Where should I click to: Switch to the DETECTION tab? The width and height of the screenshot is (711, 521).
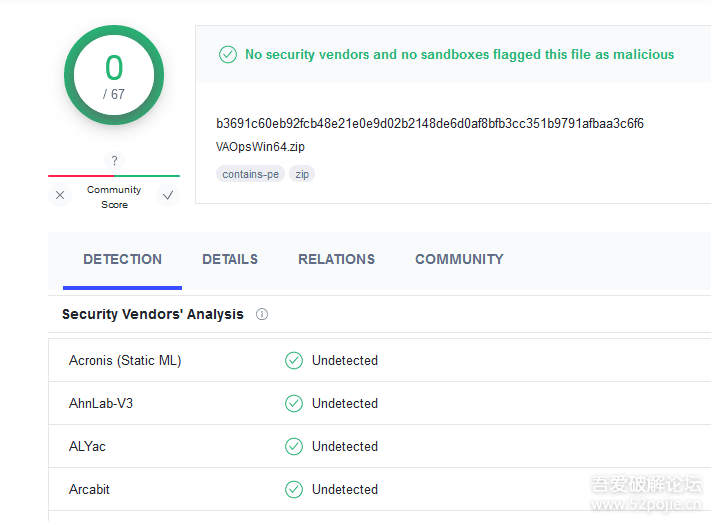pos(122,260)
